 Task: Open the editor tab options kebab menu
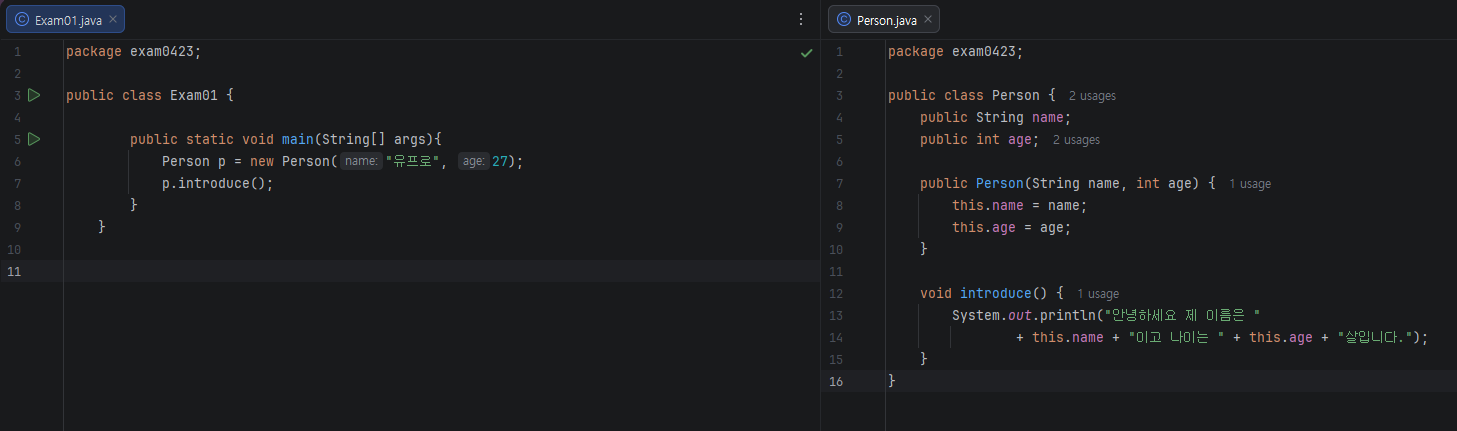click(x=800, y=19)
